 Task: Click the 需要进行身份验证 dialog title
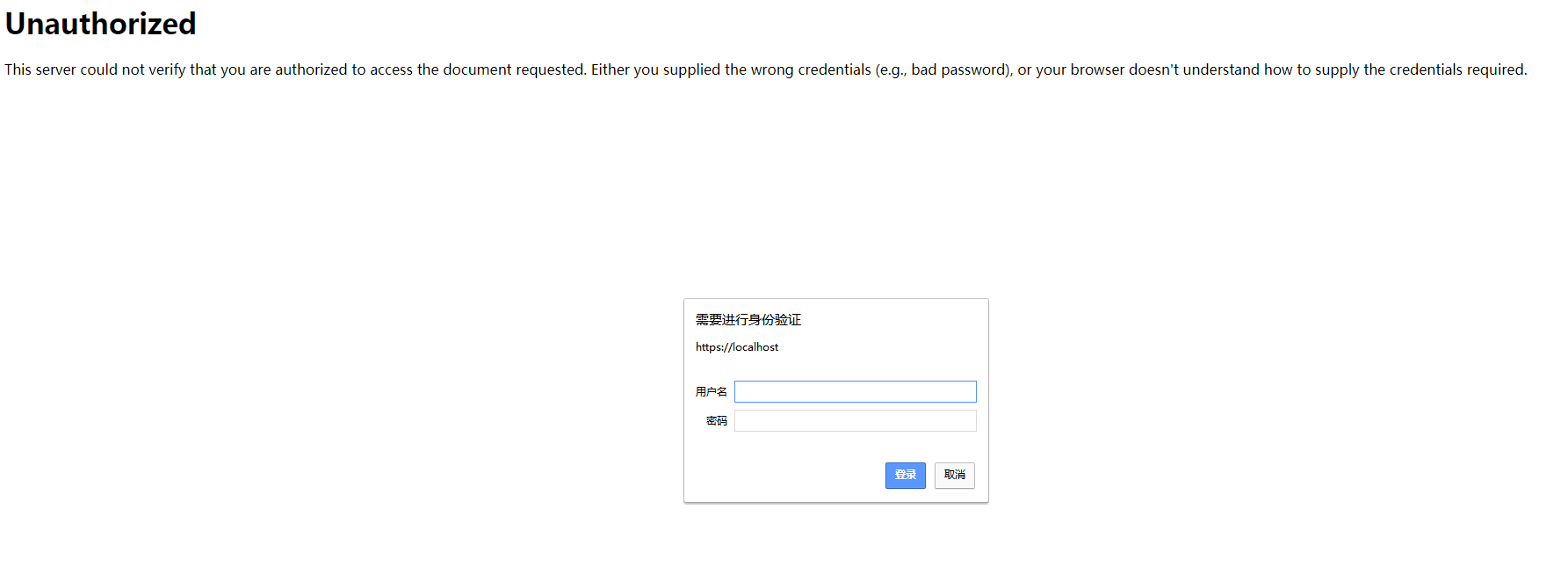[x=748, y=320]
